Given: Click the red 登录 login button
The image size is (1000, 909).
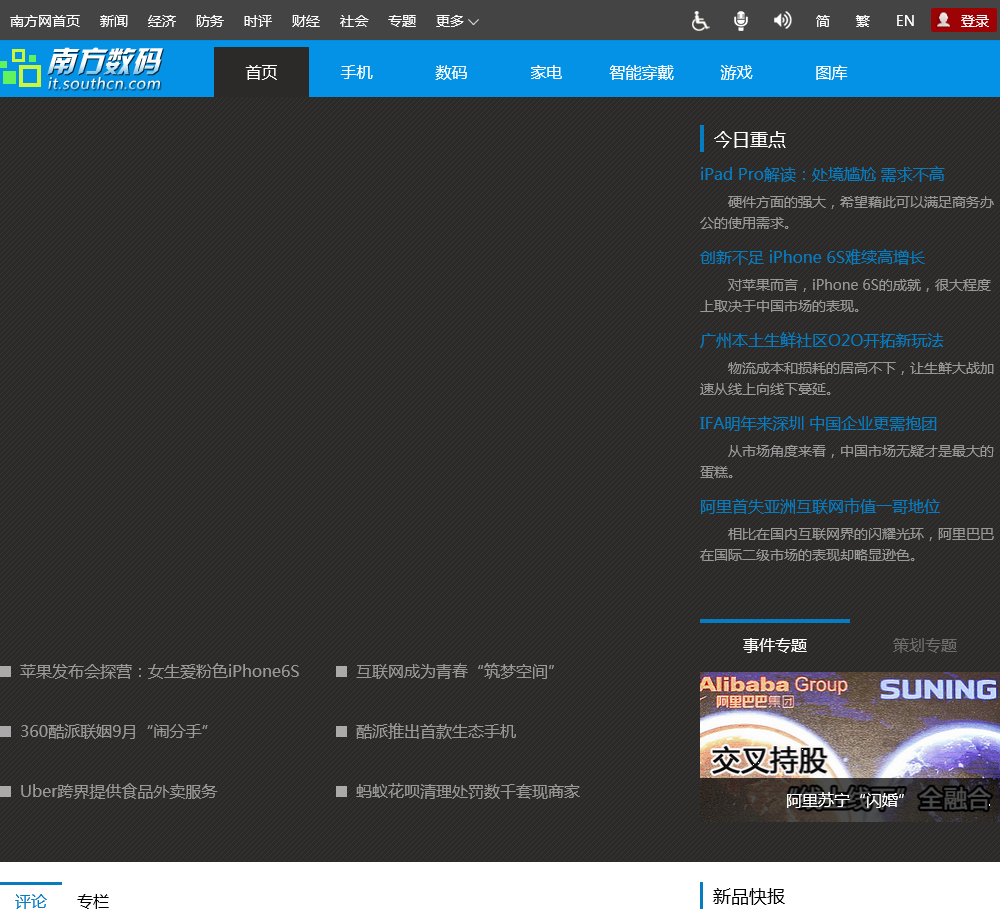Looking at the screenshot, I should pyautogui.click(x=964, y=20).
